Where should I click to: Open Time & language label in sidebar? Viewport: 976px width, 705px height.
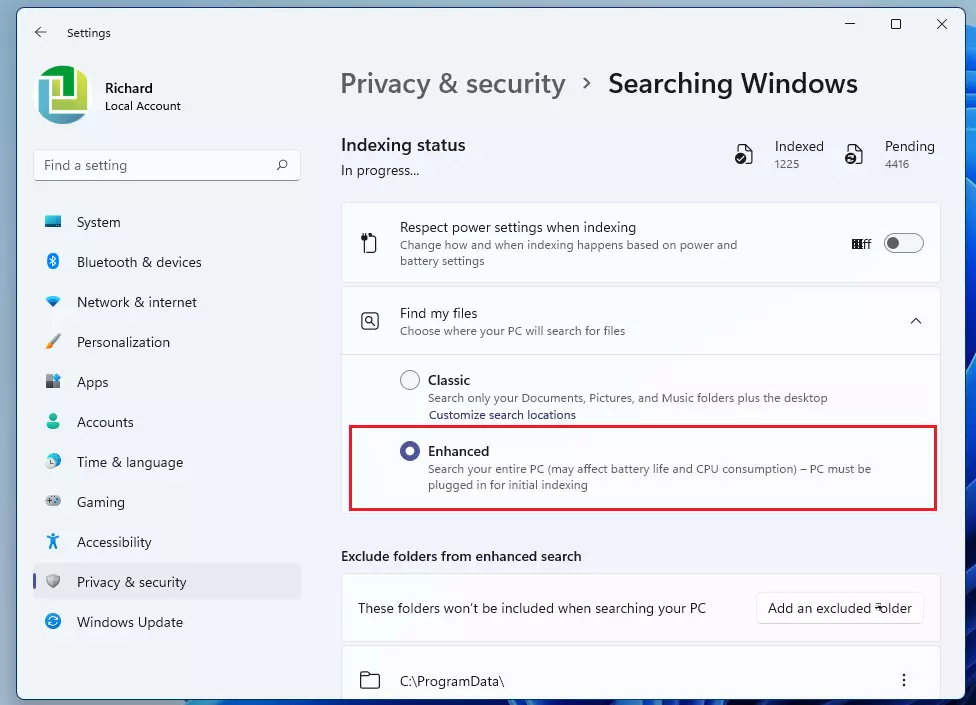[129, 462]
